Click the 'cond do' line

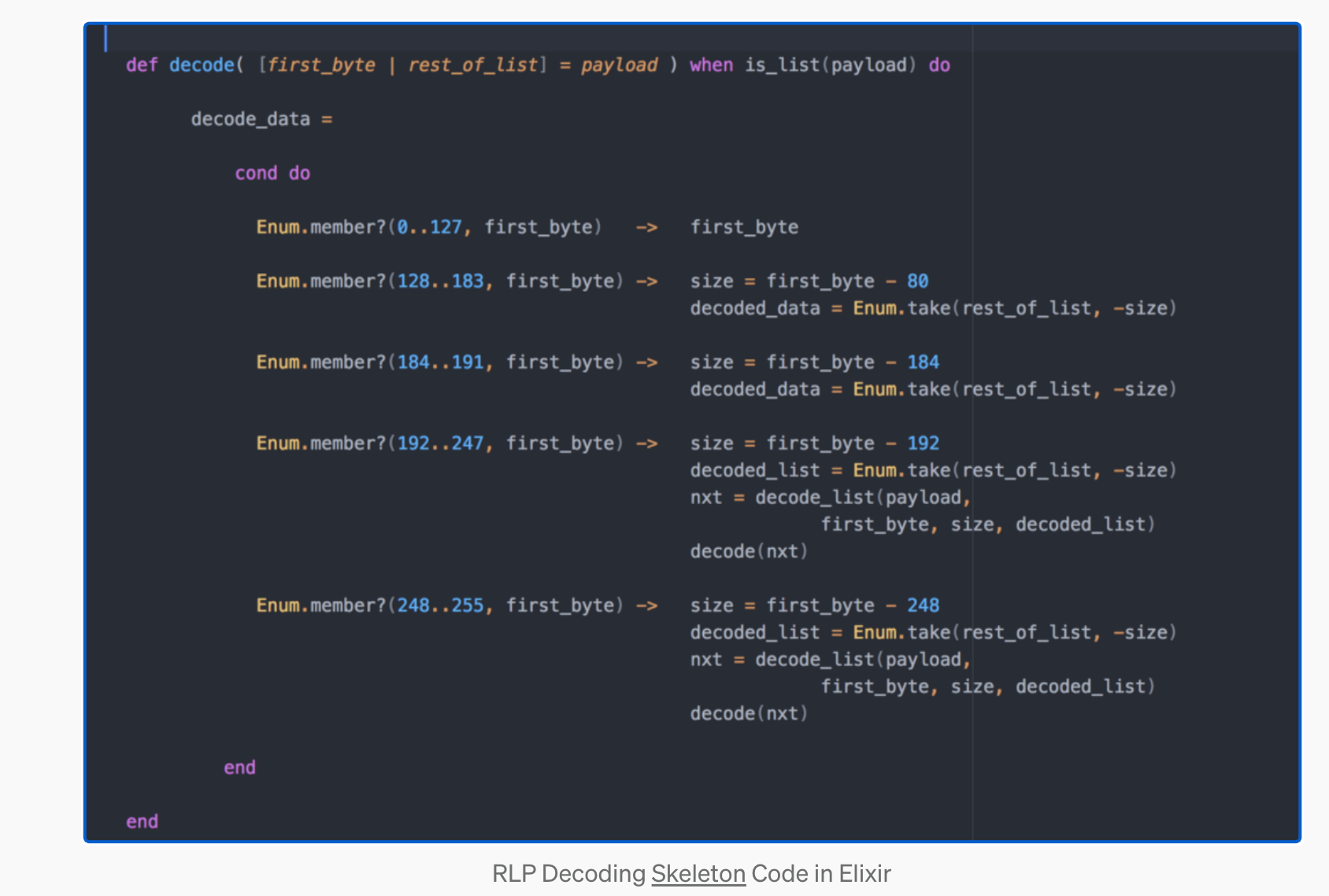pyautogui.click(x=272, y=173)
